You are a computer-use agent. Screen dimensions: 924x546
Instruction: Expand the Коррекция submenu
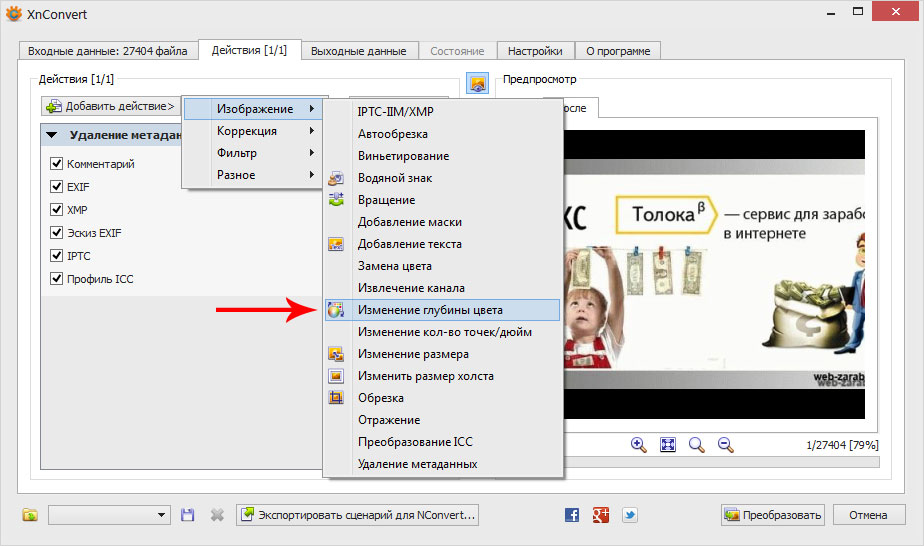click(255, 131)
